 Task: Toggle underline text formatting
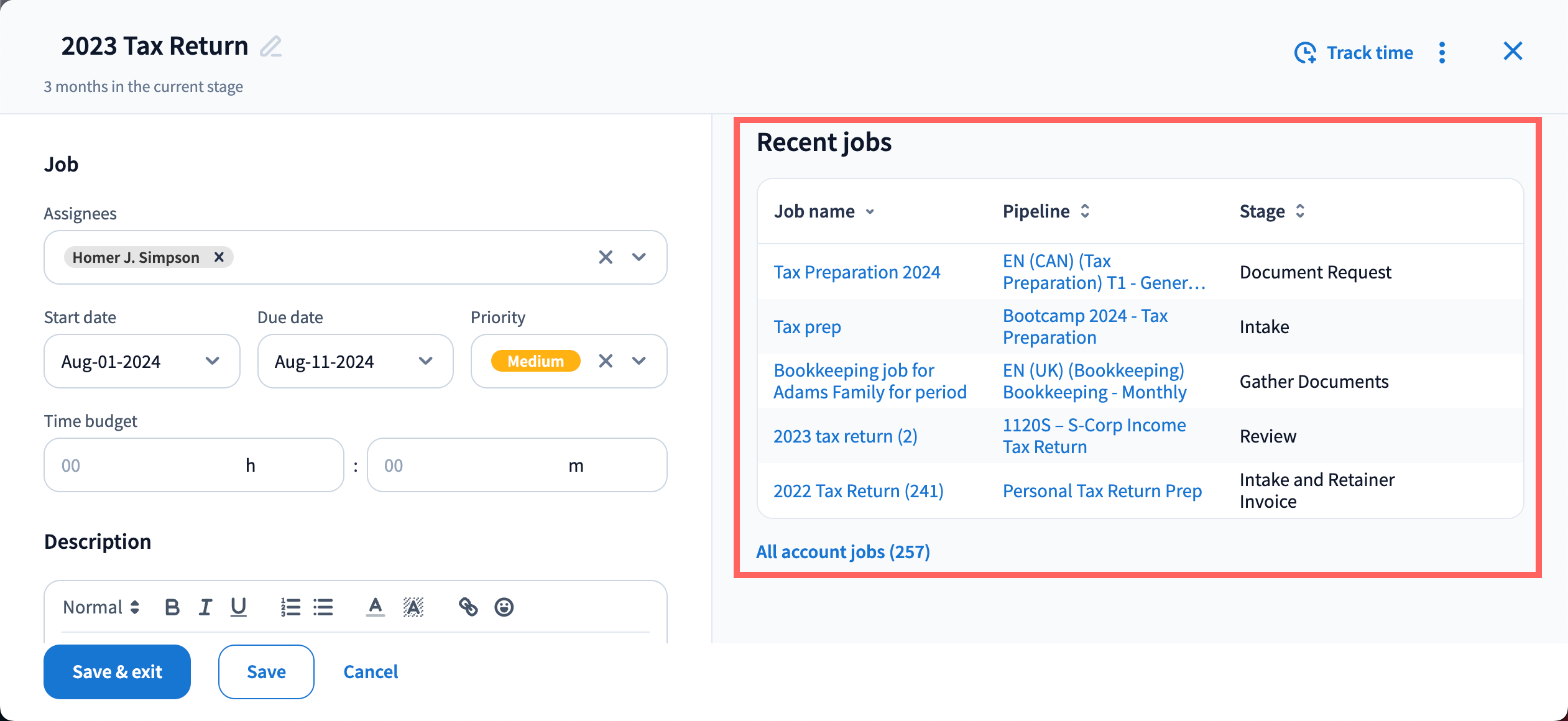(238, 607)
